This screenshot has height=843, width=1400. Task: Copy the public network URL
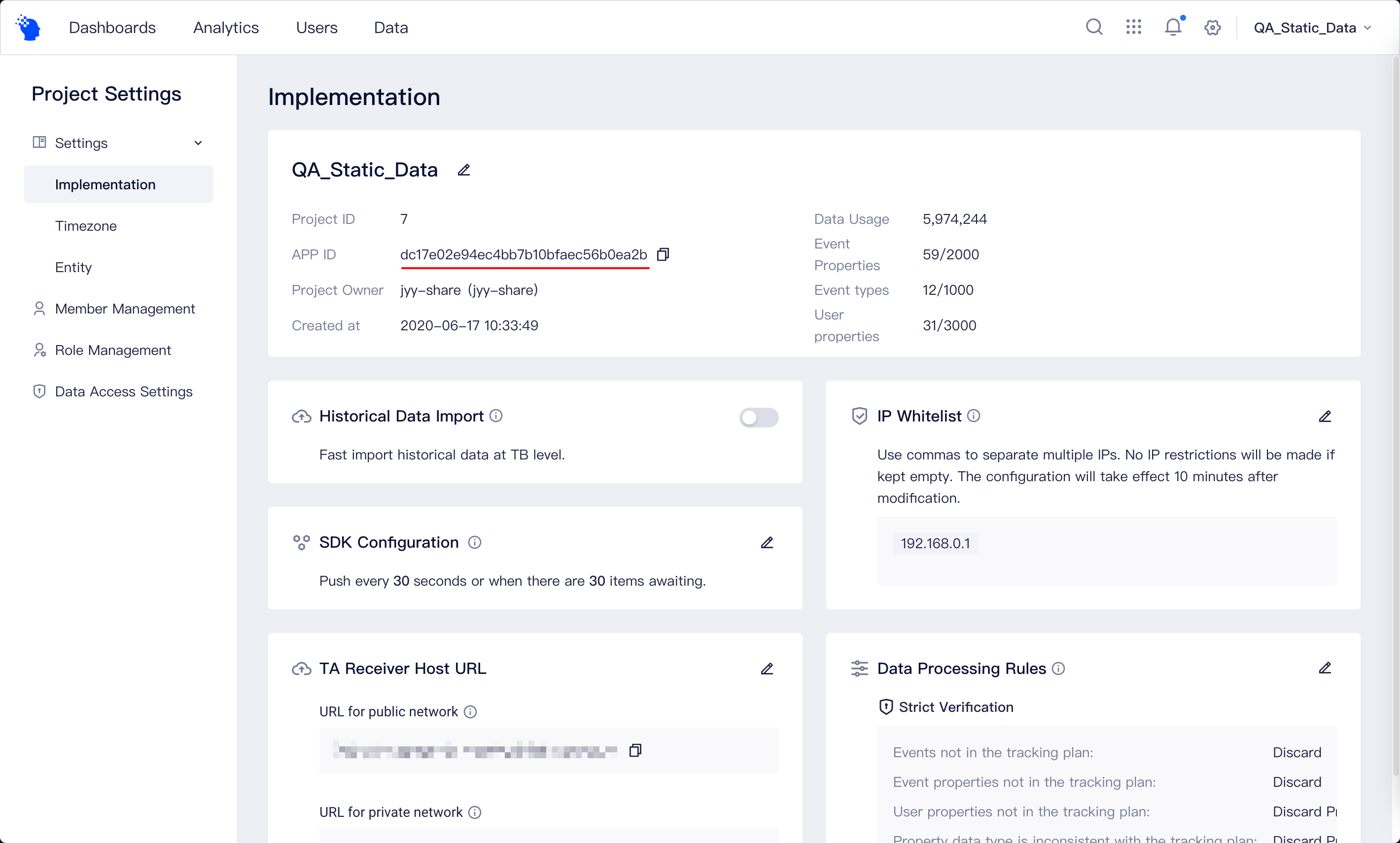tap(635, 750)
